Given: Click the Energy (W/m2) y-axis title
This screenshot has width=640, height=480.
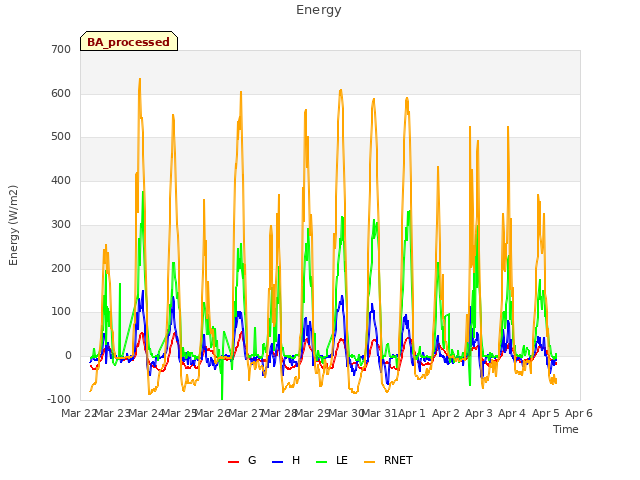Looking at the screenshot, I should (13, 225).
